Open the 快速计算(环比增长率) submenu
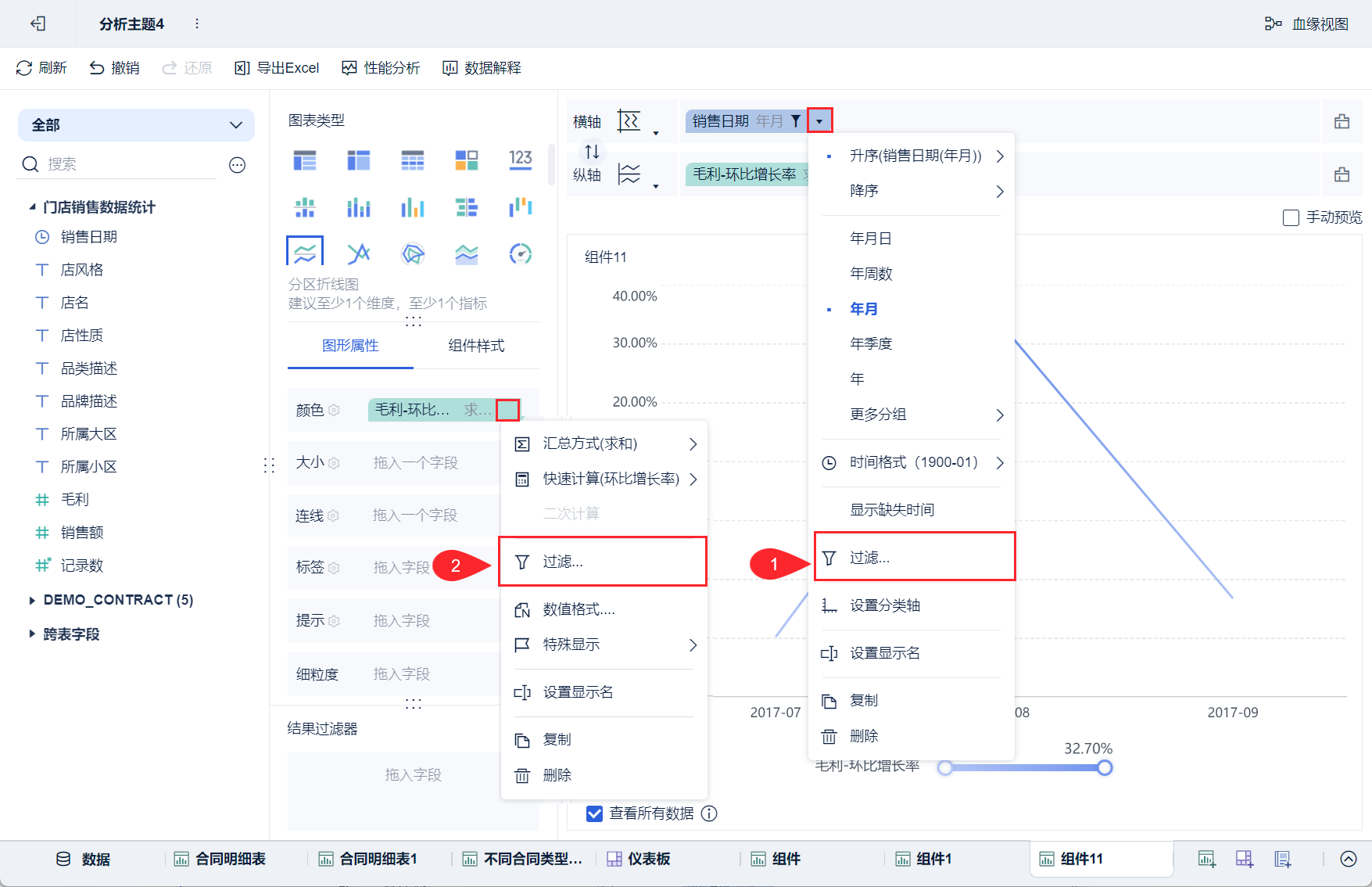 (x=604, y=479)
